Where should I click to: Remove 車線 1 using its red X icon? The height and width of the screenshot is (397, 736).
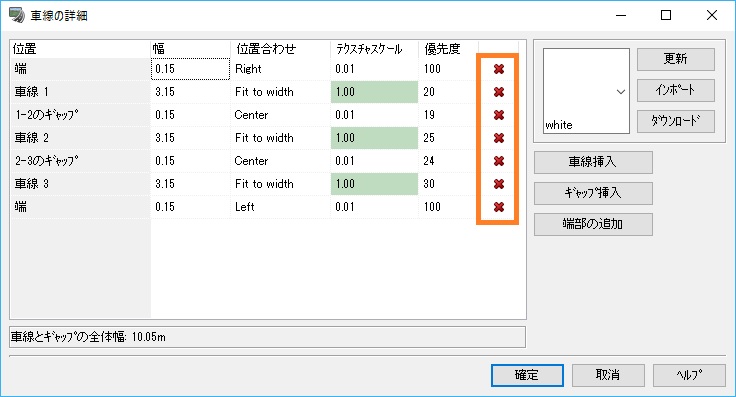point(499,92)
